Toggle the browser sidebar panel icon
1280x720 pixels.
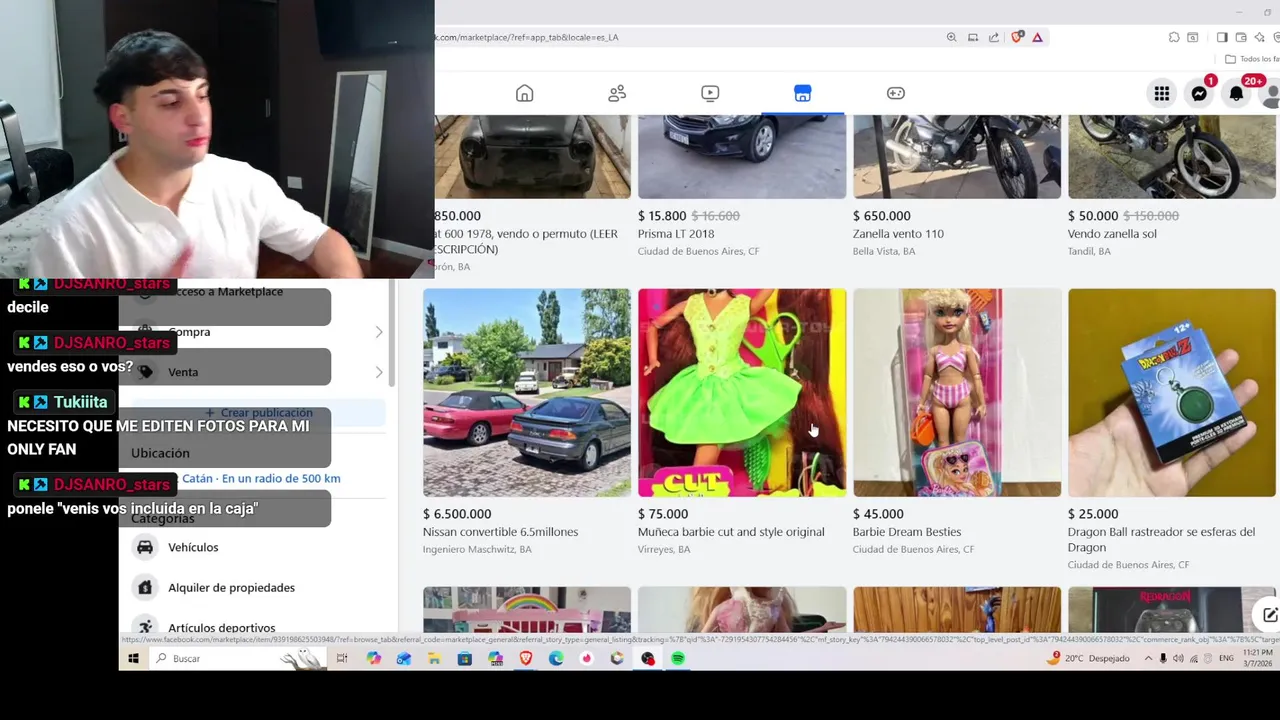1222,37
